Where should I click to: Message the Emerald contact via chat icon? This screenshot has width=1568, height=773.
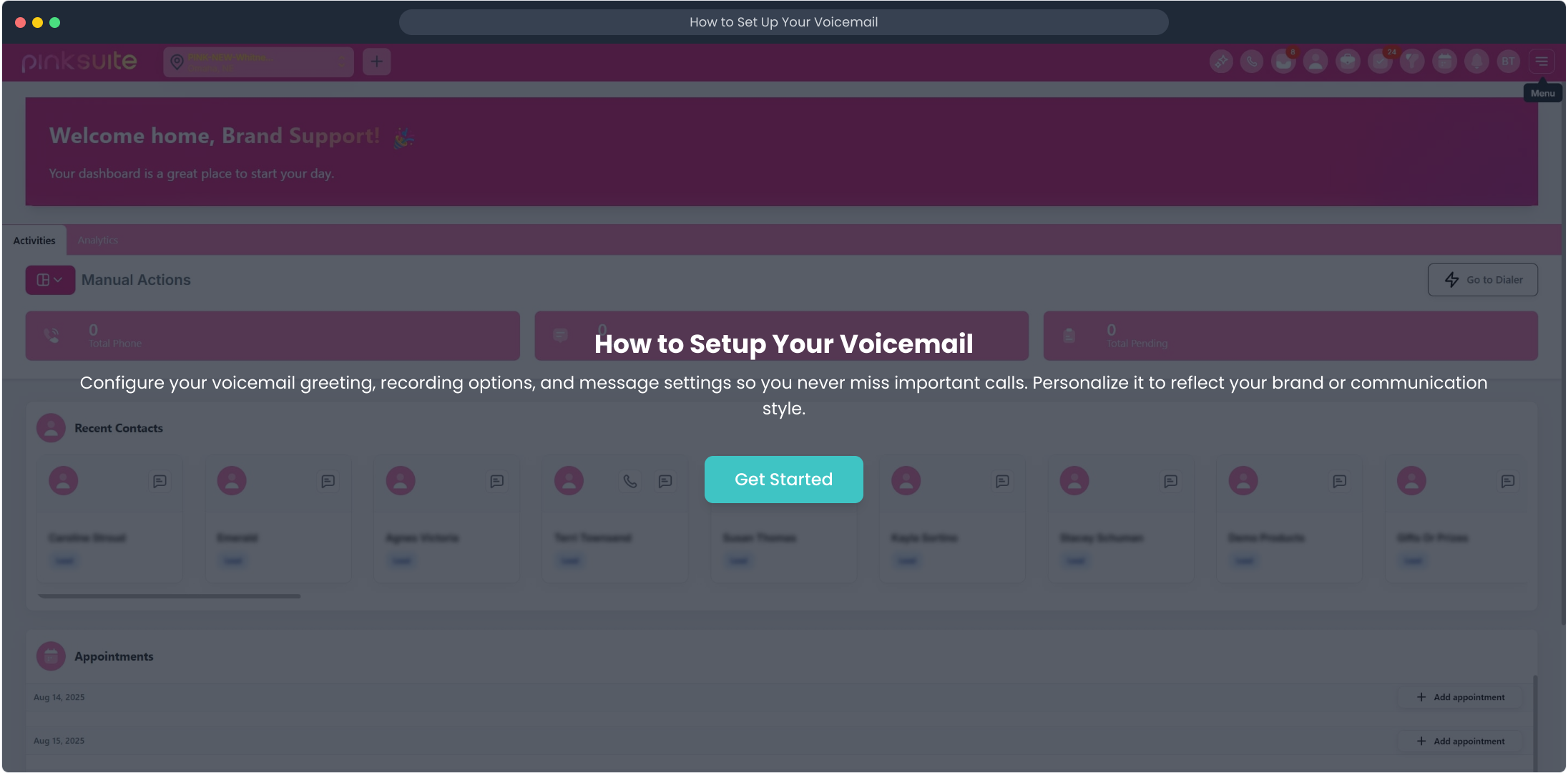pos(328,481)
